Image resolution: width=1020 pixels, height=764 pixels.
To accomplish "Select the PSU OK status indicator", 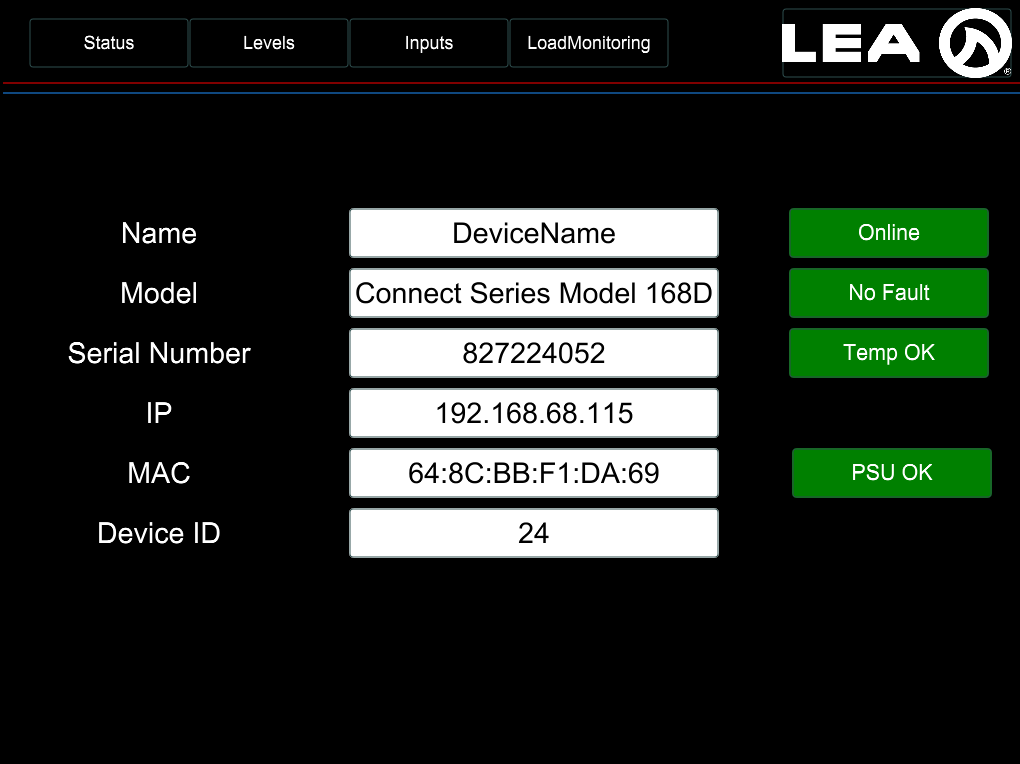I will point(892,473).
